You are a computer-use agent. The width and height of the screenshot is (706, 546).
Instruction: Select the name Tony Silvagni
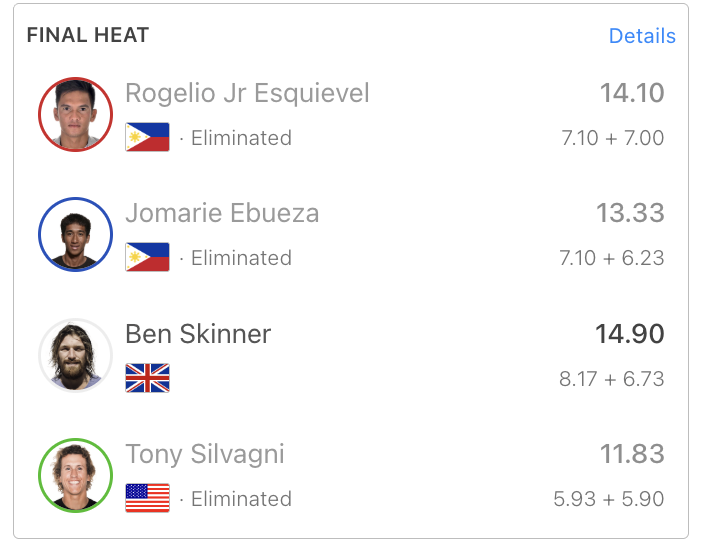coord(205,454)
